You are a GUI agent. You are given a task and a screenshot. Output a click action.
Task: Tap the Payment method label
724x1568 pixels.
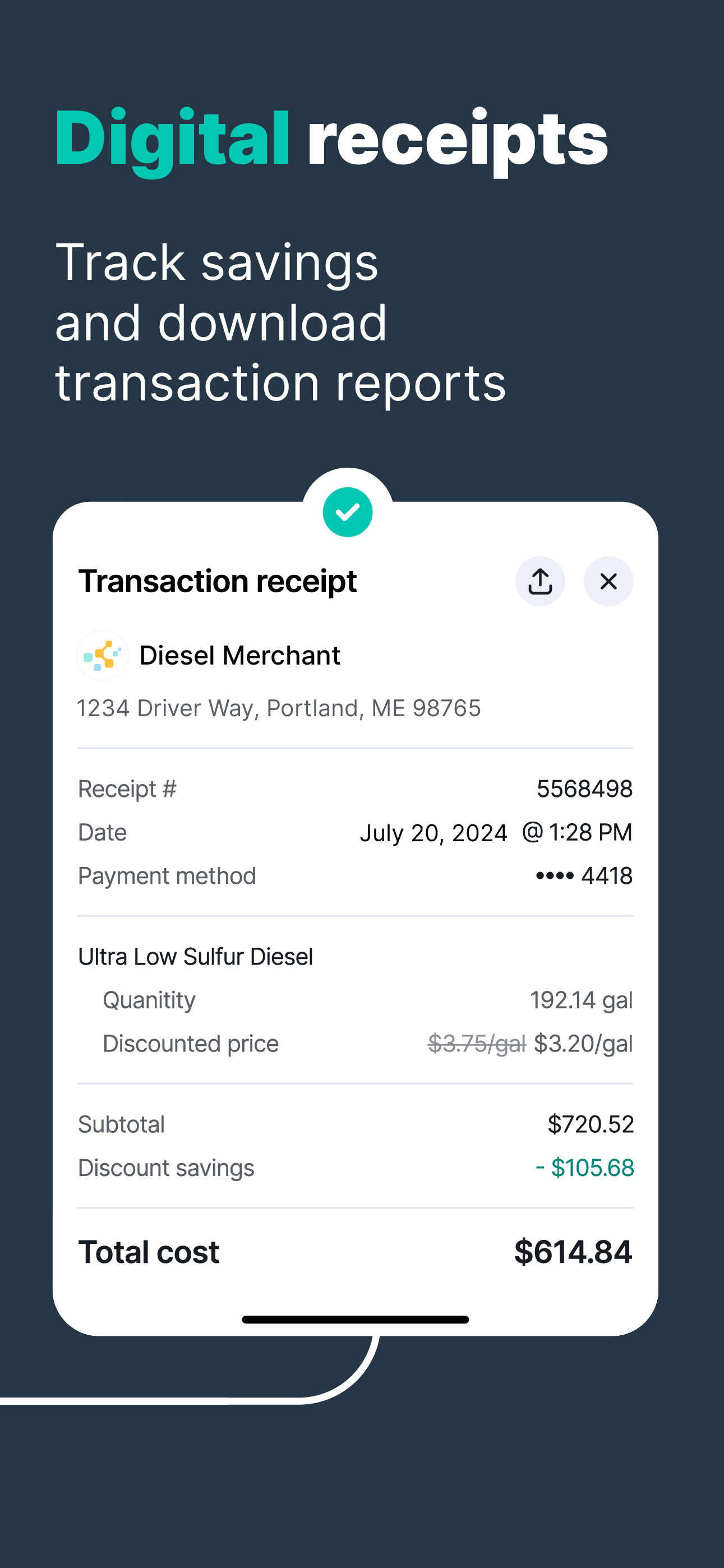point(167,876)
